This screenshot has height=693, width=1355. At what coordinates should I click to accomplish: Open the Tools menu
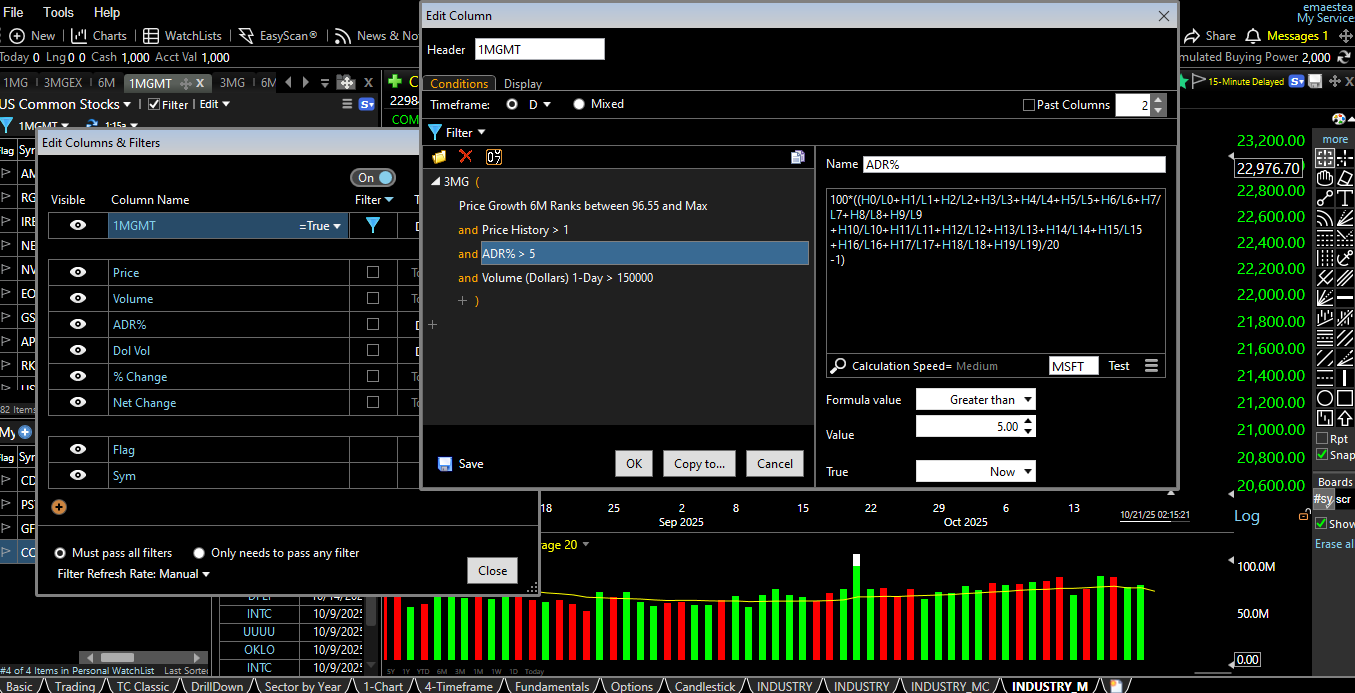[58, 12]
